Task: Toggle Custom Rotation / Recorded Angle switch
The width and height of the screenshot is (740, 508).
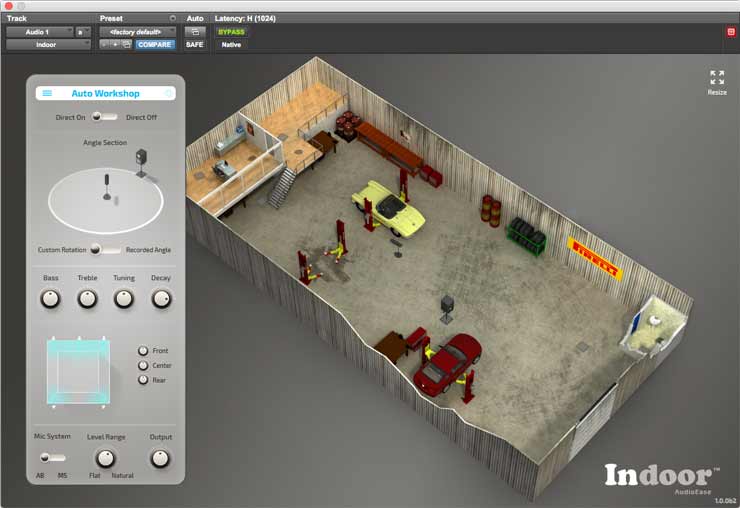Action: (x=105, y=249)
